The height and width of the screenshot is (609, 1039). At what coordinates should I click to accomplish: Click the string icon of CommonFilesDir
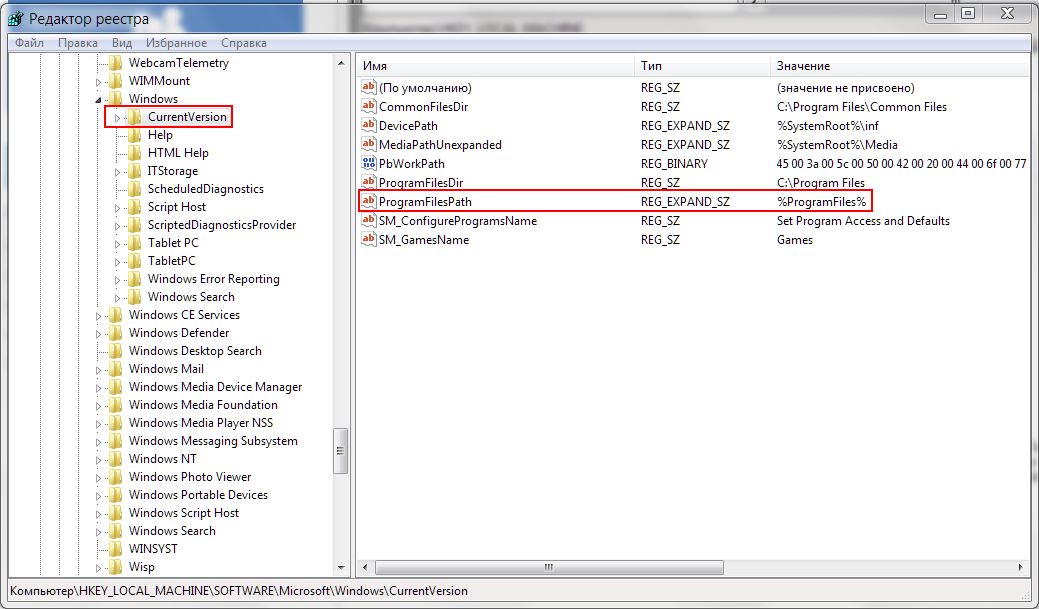(x=369, y=106)
